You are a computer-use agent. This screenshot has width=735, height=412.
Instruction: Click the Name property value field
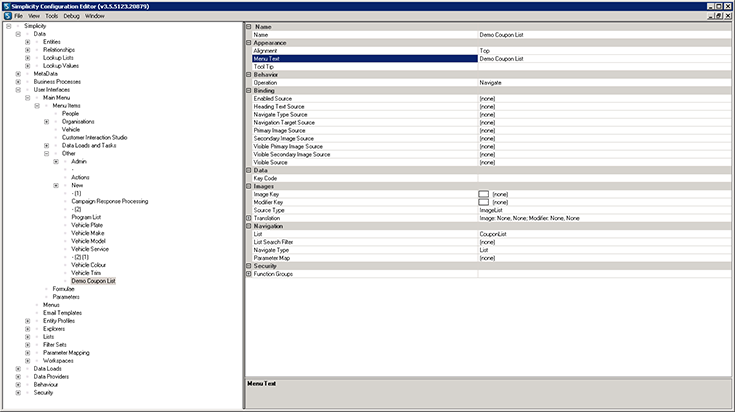point(604,35)
